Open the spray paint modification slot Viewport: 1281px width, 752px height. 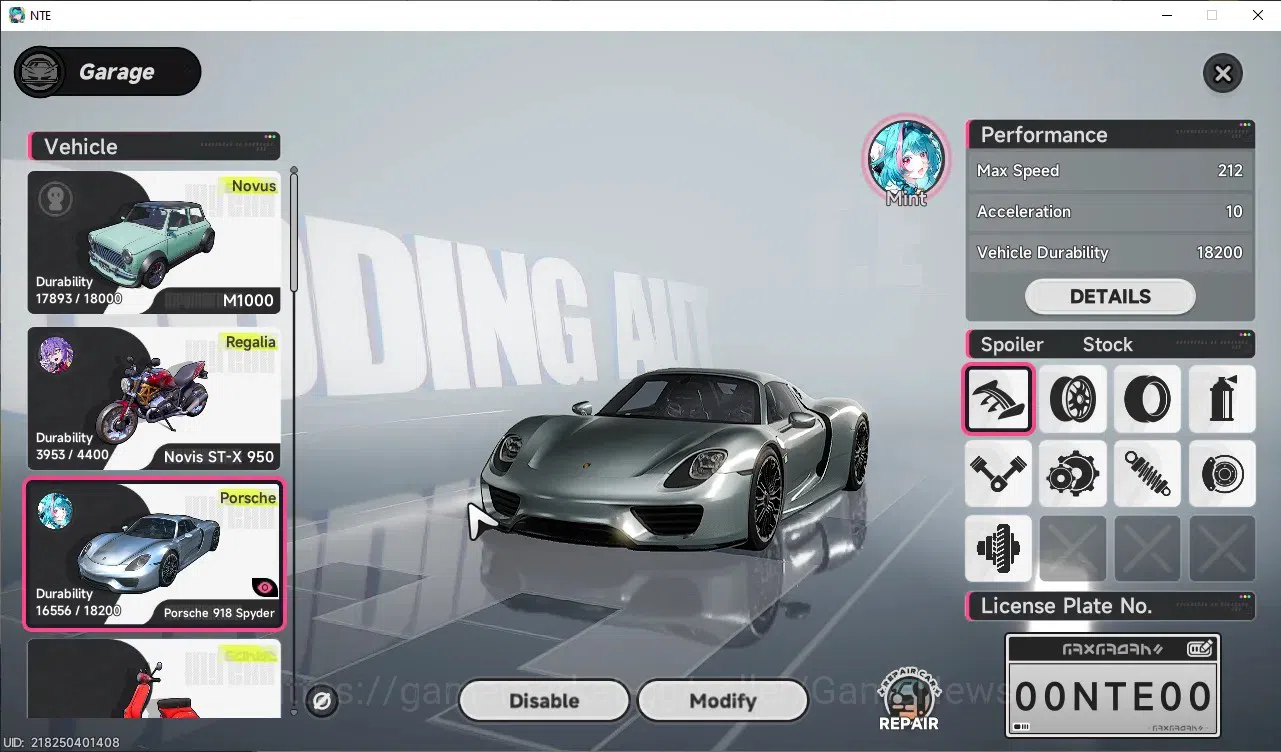tap(1222, 398)
